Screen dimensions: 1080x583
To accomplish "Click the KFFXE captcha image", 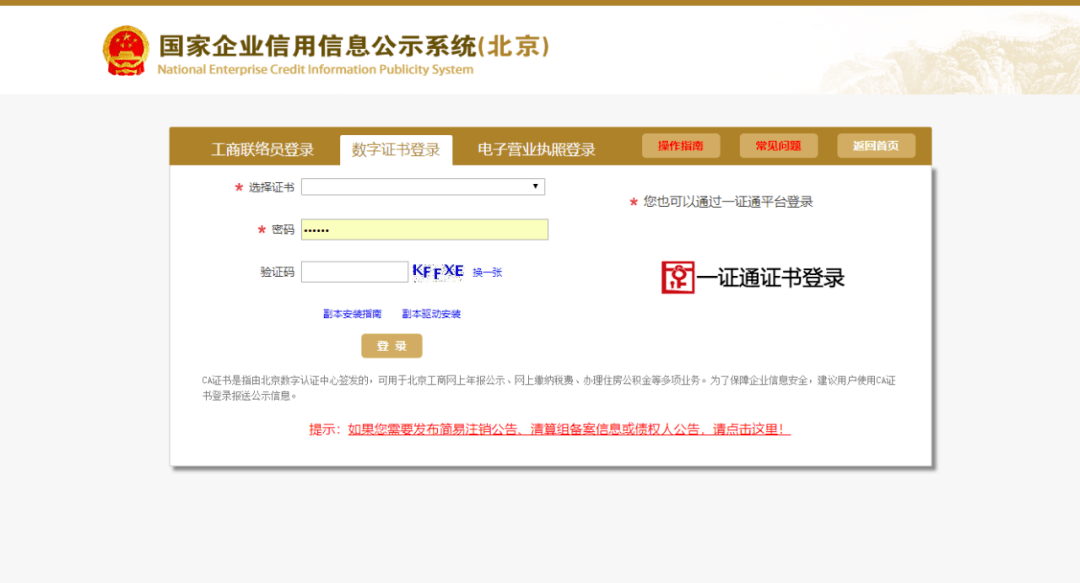I will (438, 272).
